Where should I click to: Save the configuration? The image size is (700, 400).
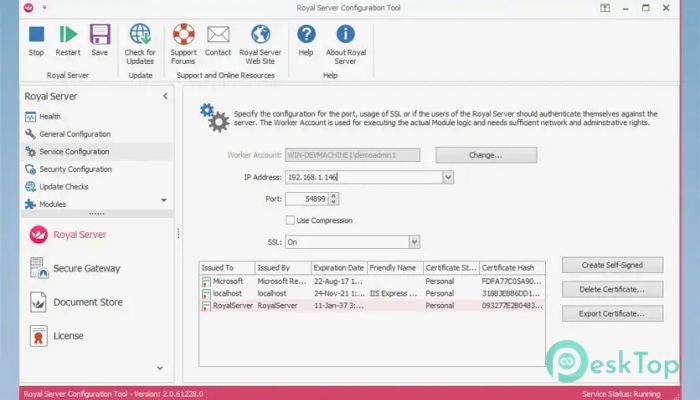coord(100,41)
